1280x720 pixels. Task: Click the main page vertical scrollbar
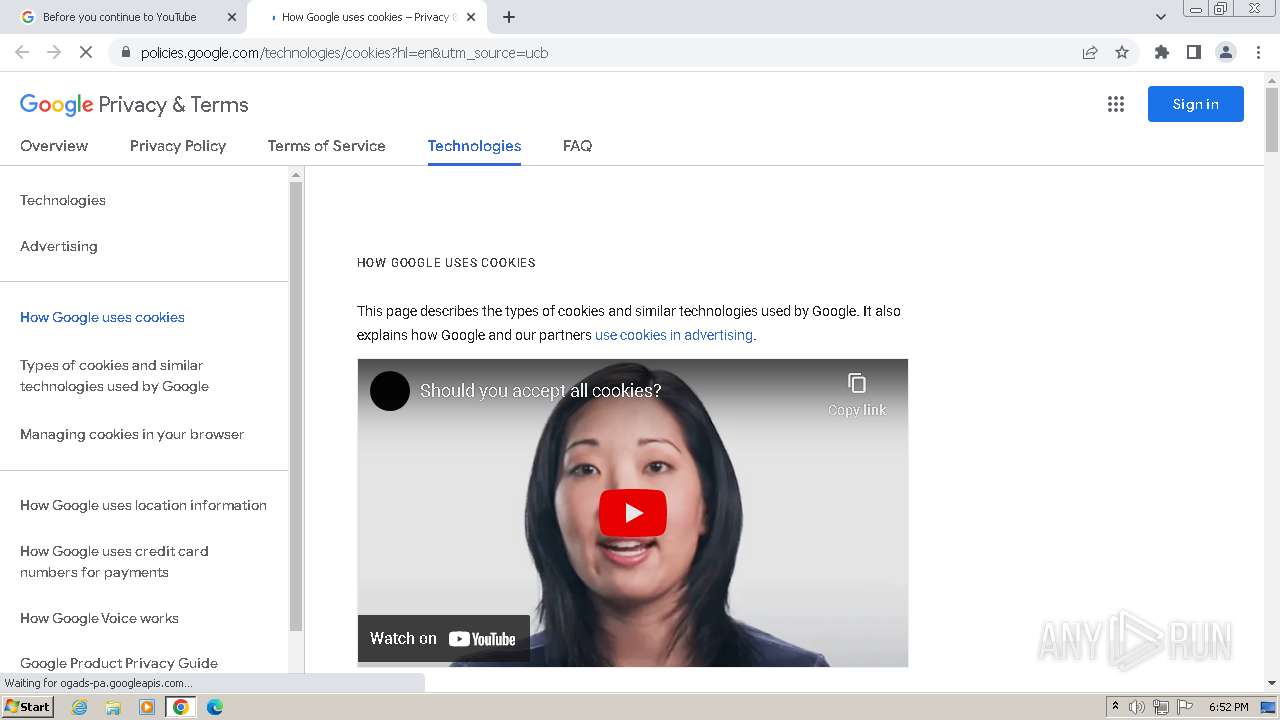click(x=1272, y=120)
